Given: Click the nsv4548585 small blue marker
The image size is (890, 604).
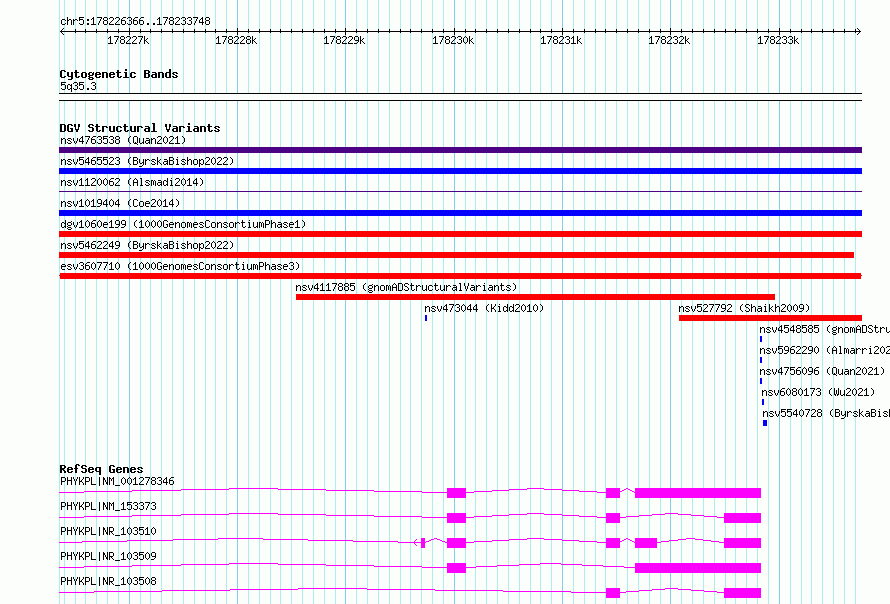Looking at the screenshot, I should (761, 339).
